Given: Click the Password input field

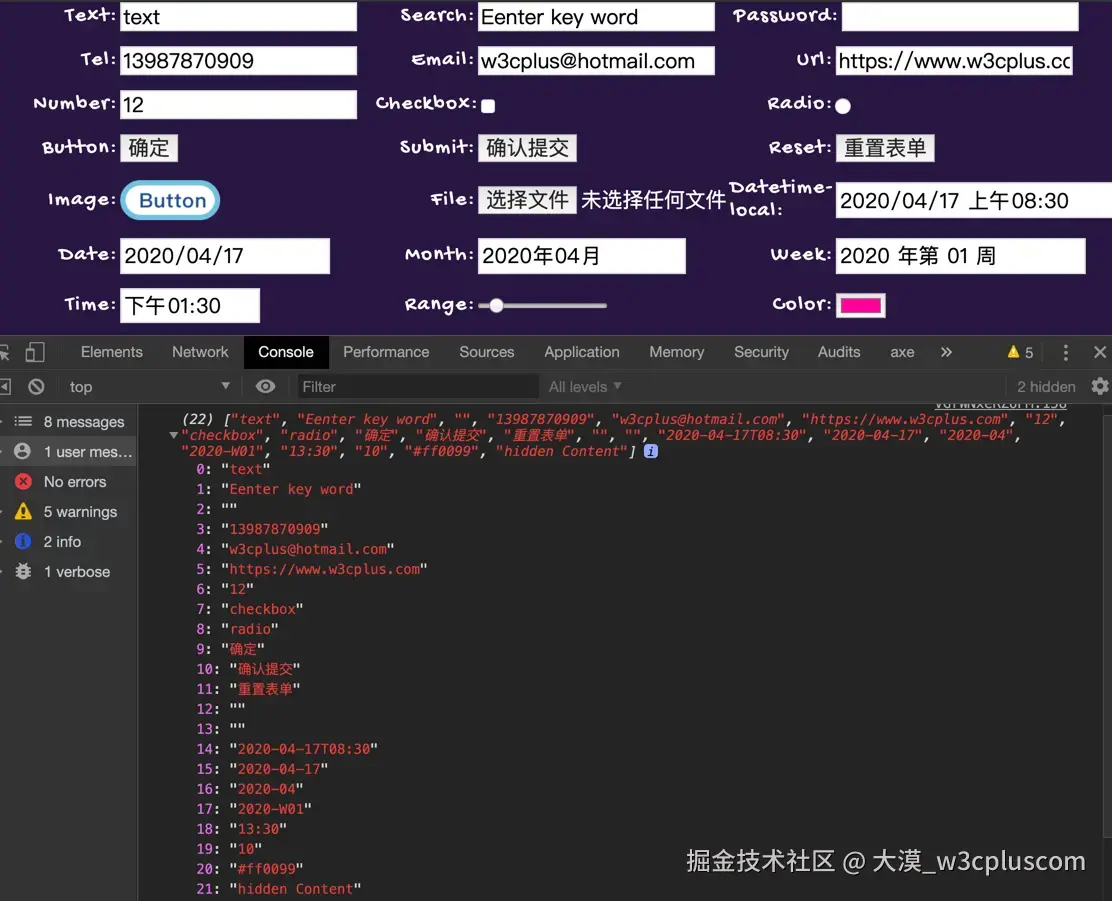Looking at the screenshot, I should click(960, 16).
